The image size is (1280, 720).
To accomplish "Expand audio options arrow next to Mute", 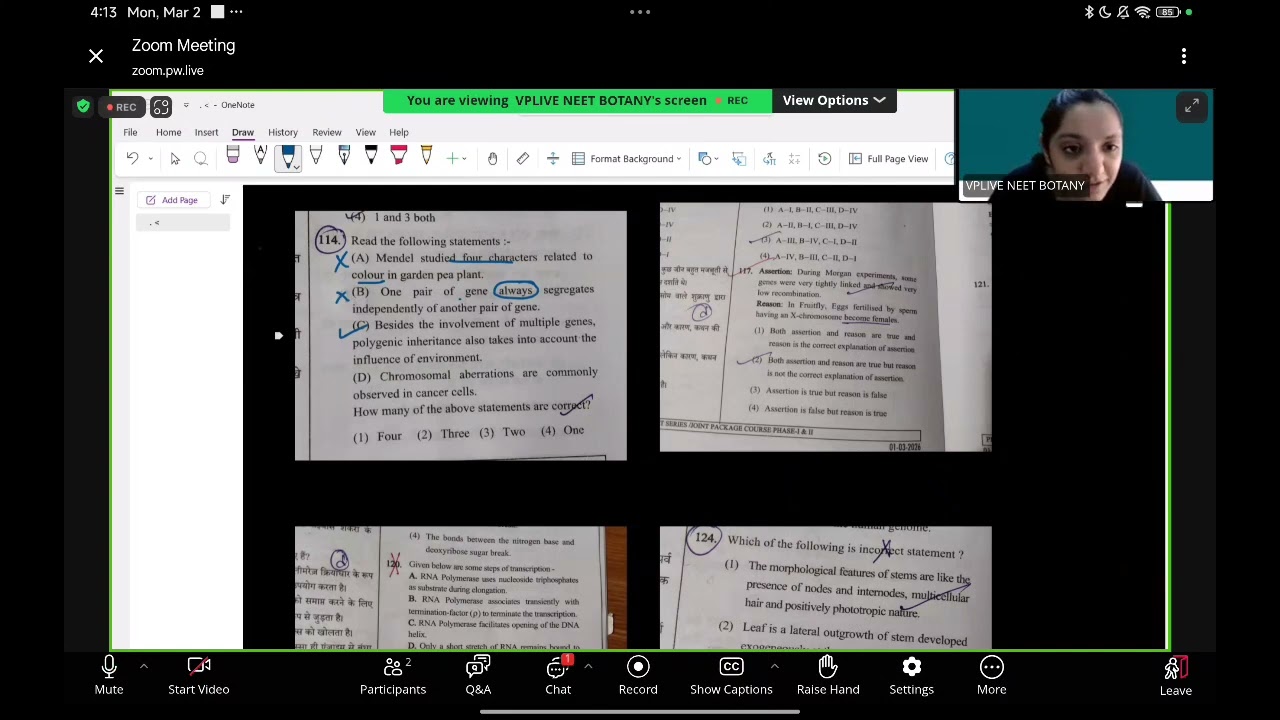I will click(143, 666).
